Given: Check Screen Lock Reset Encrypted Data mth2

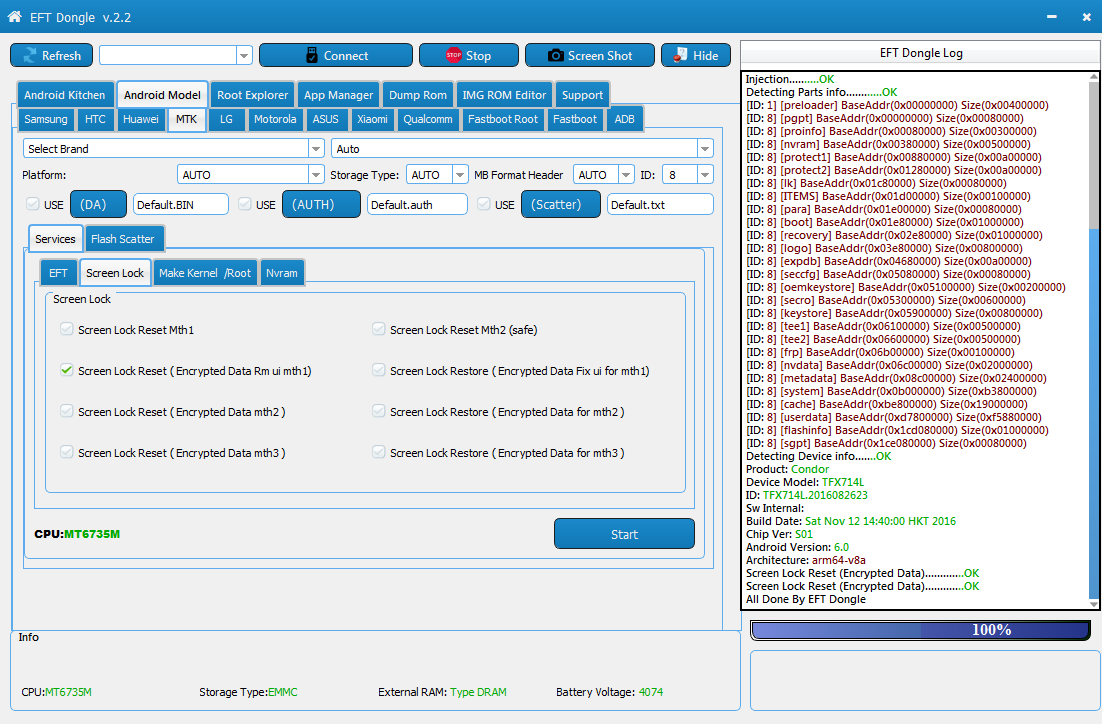Looking at the screenshot, I should pos(67,411).
